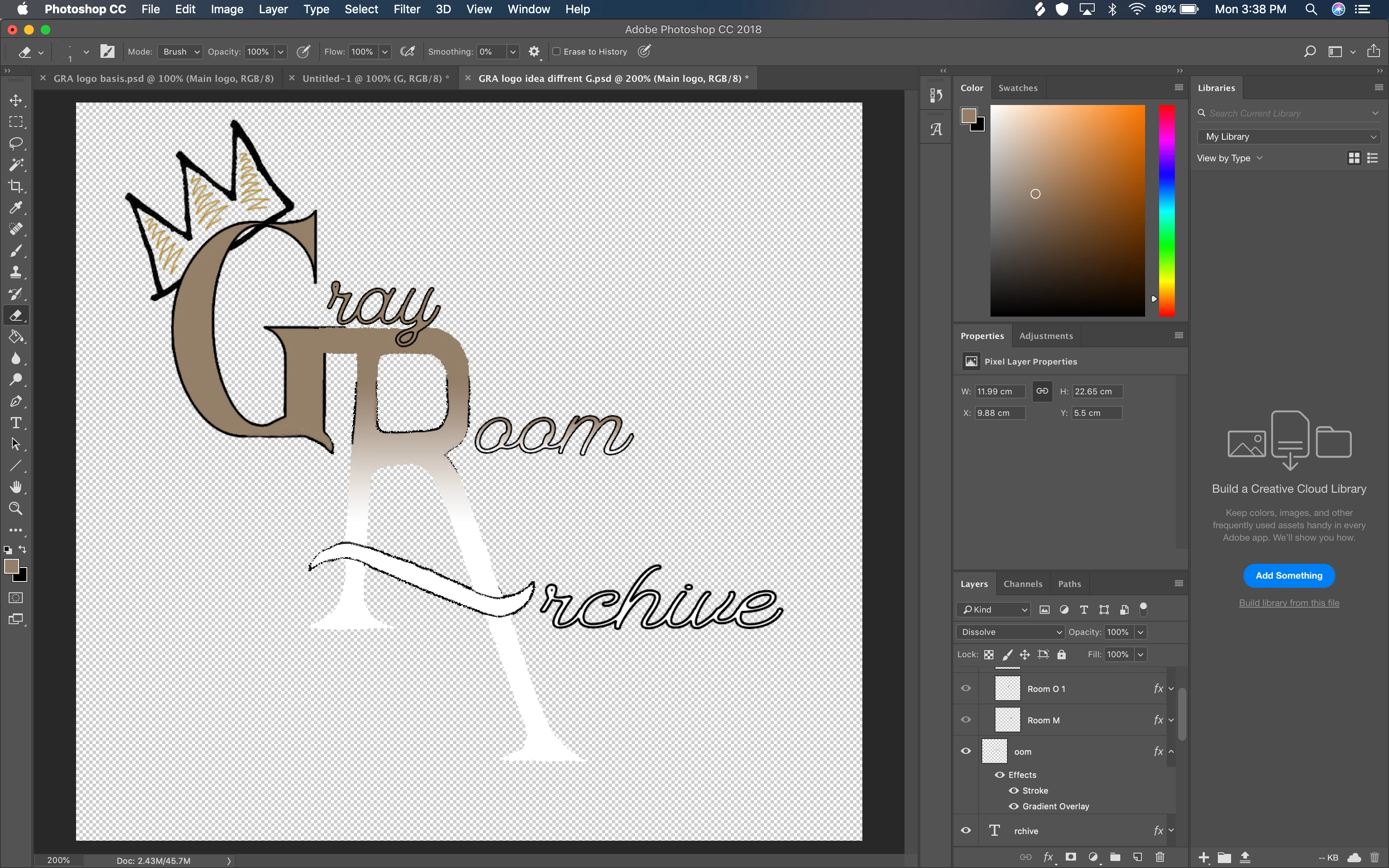Screen dimensions: 1389x868
Task: Activate the Zoom tool
Action: (15, 509)
